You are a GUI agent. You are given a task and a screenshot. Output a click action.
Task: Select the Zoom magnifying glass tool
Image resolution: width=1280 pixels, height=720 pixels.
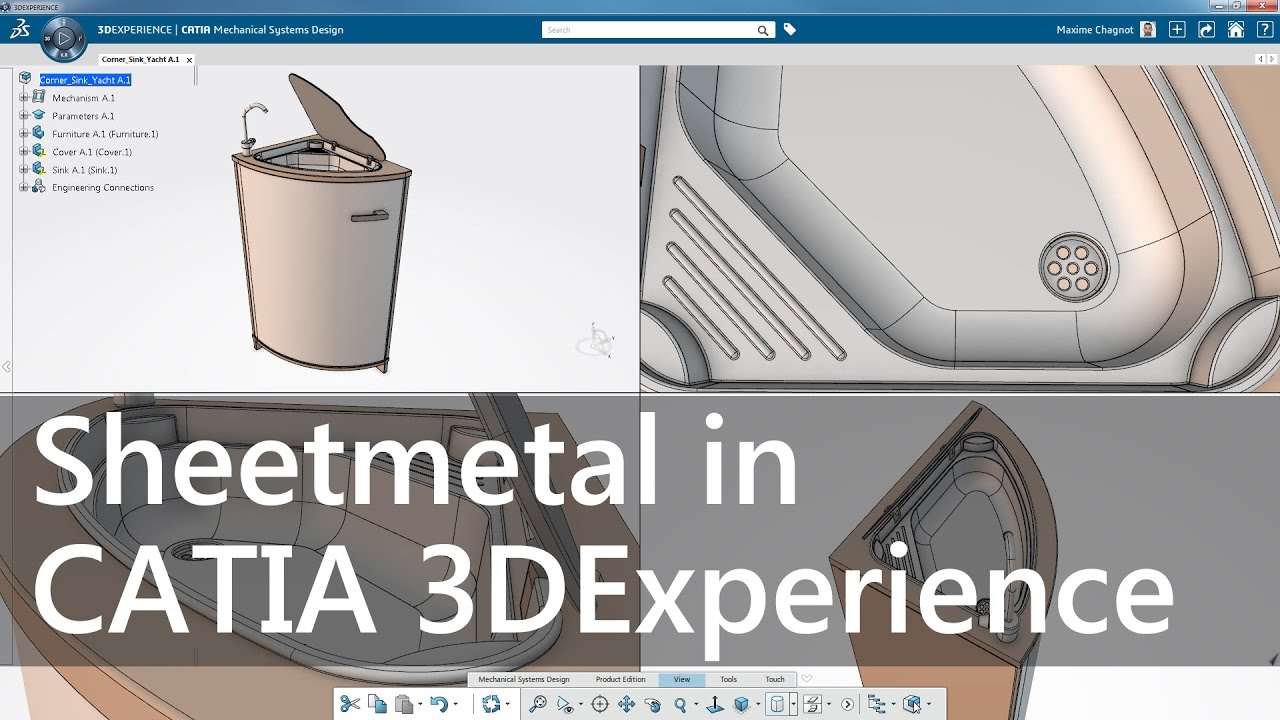tap(681, 704)
